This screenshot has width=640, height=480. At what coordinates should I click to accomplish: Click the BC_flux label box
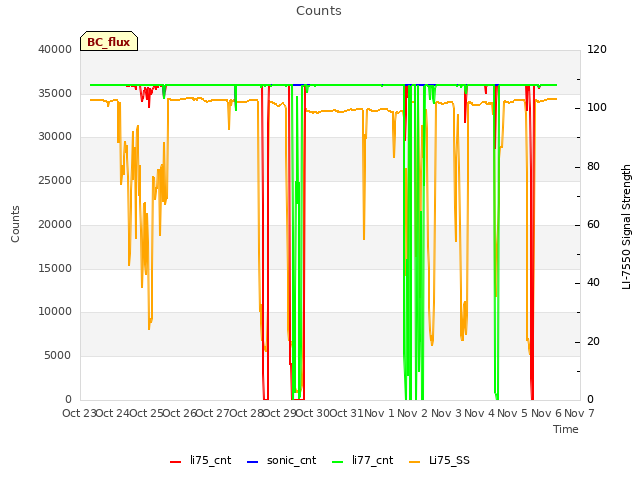109,41
